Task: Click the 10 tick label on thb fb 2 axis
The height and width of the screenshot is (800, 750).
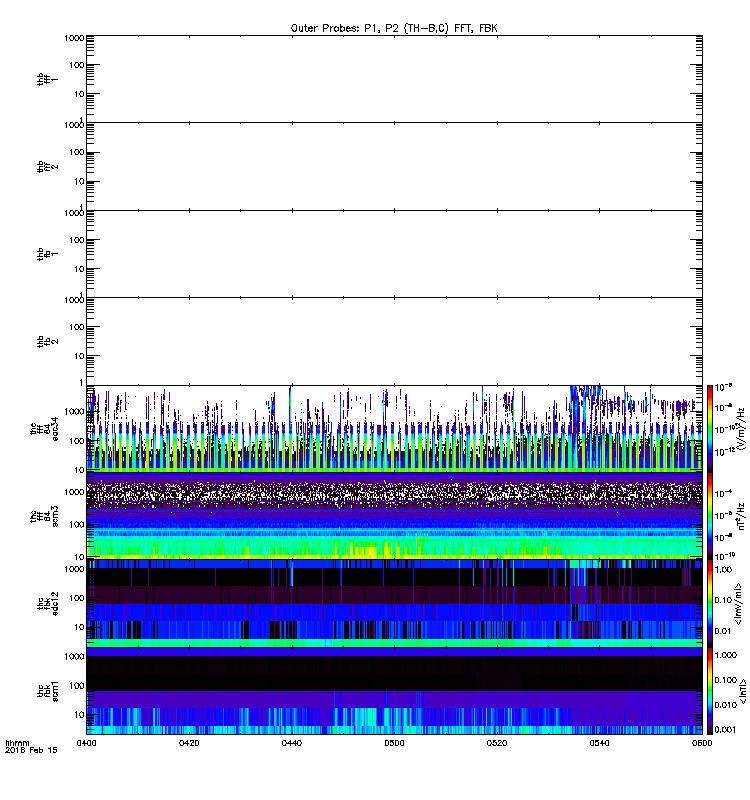Action: coord(79,356)
